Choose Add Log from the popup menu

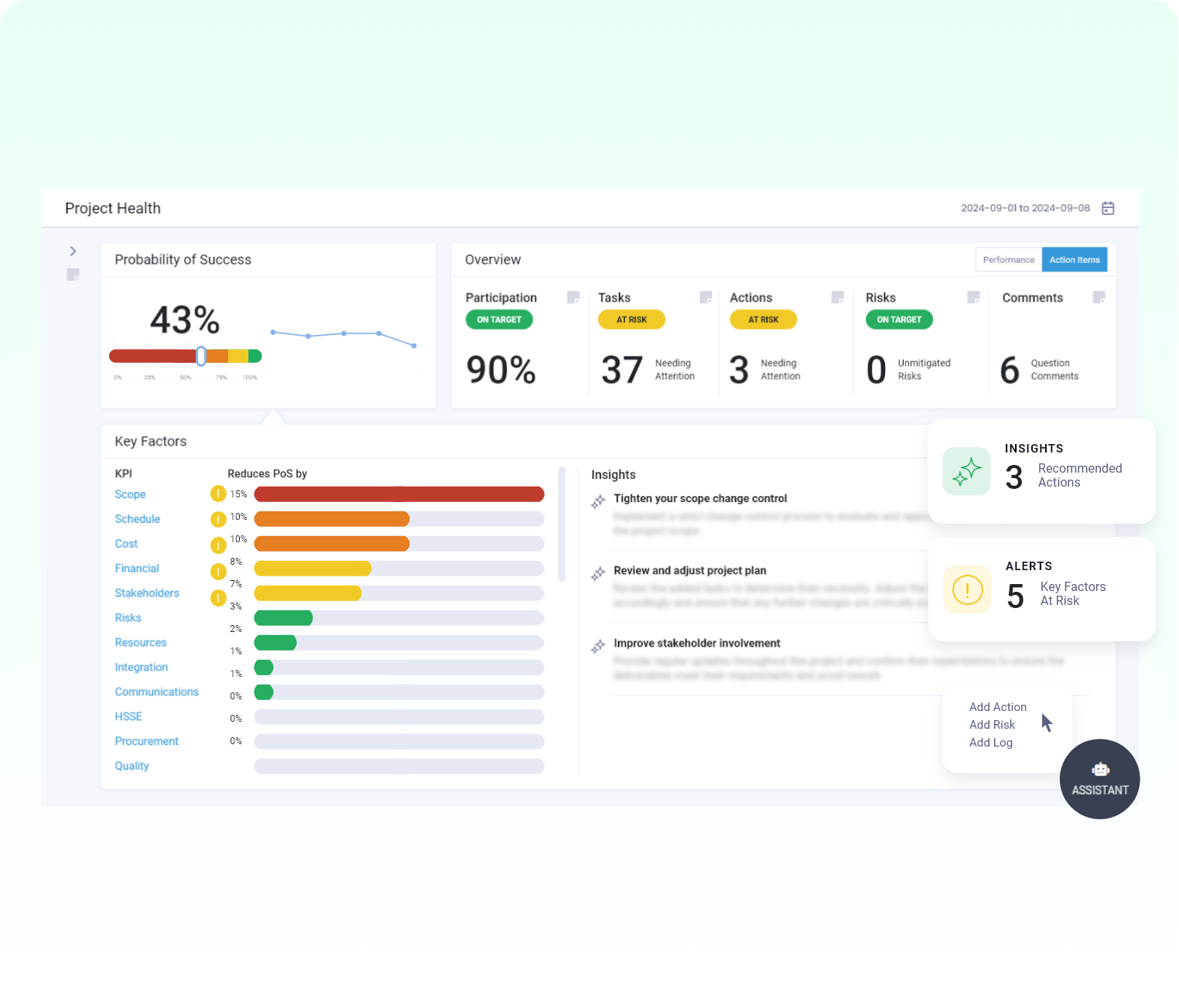(991, 743)
